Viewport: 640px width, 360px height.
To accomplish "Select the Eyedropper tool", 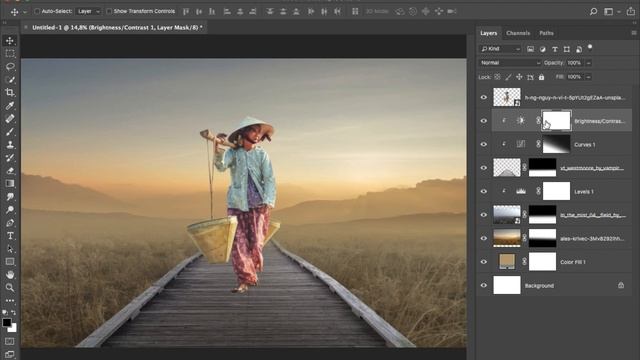I will pos(10,106).
